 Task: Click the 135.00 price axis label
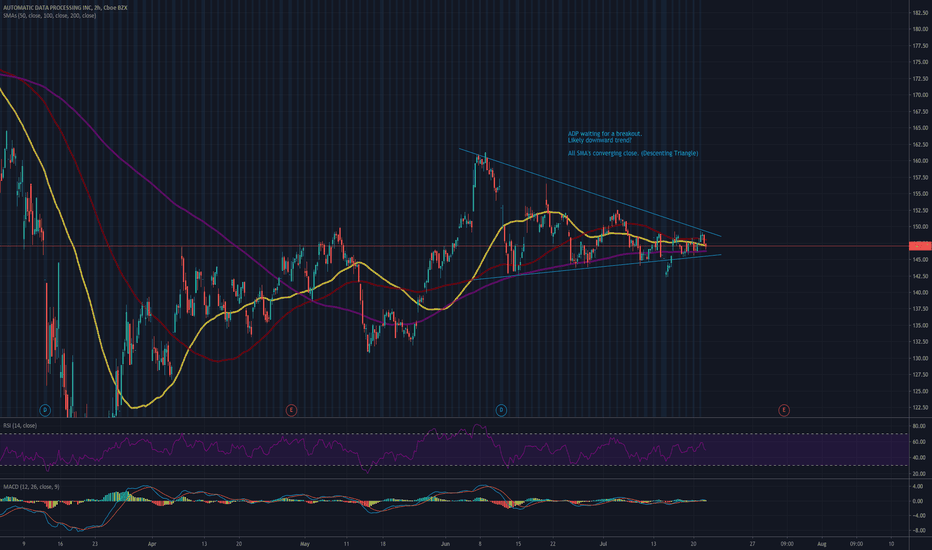920,326
